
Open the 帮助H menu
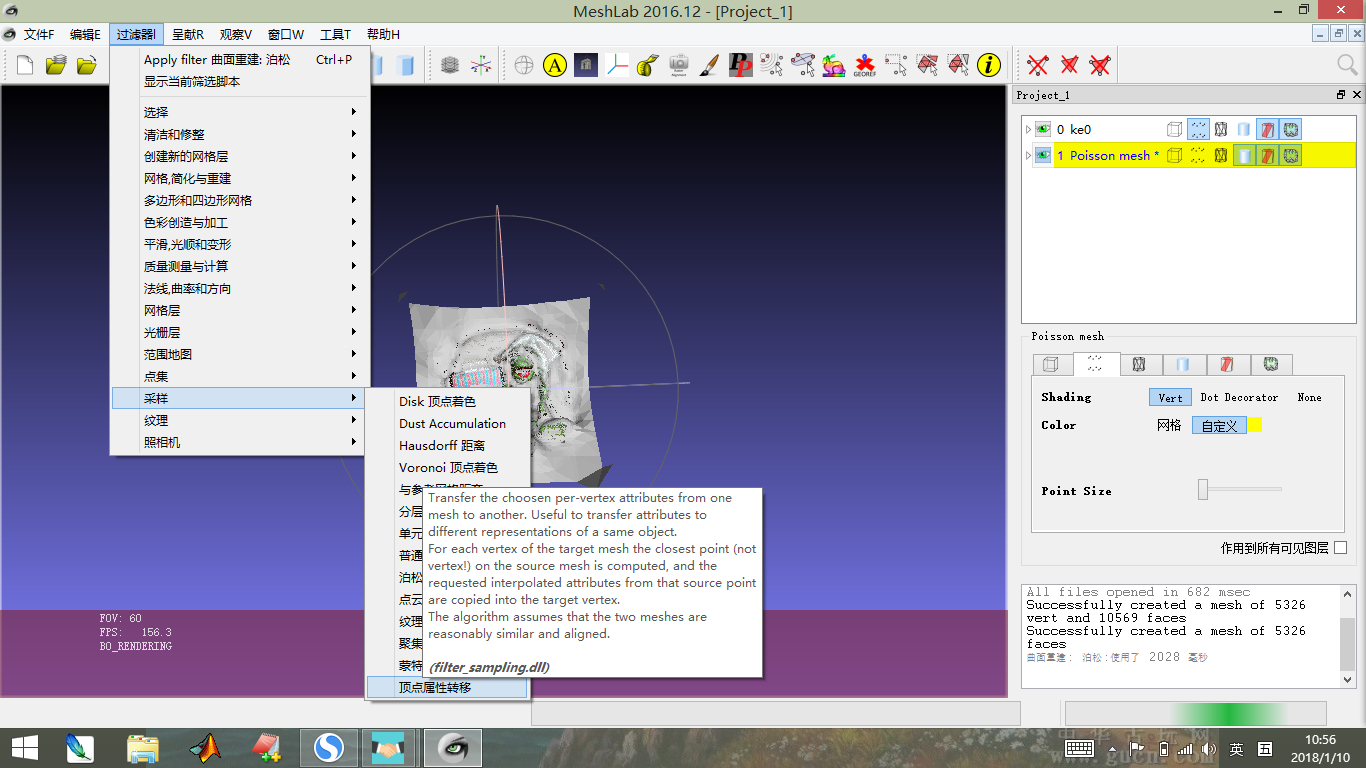[383, 34]
